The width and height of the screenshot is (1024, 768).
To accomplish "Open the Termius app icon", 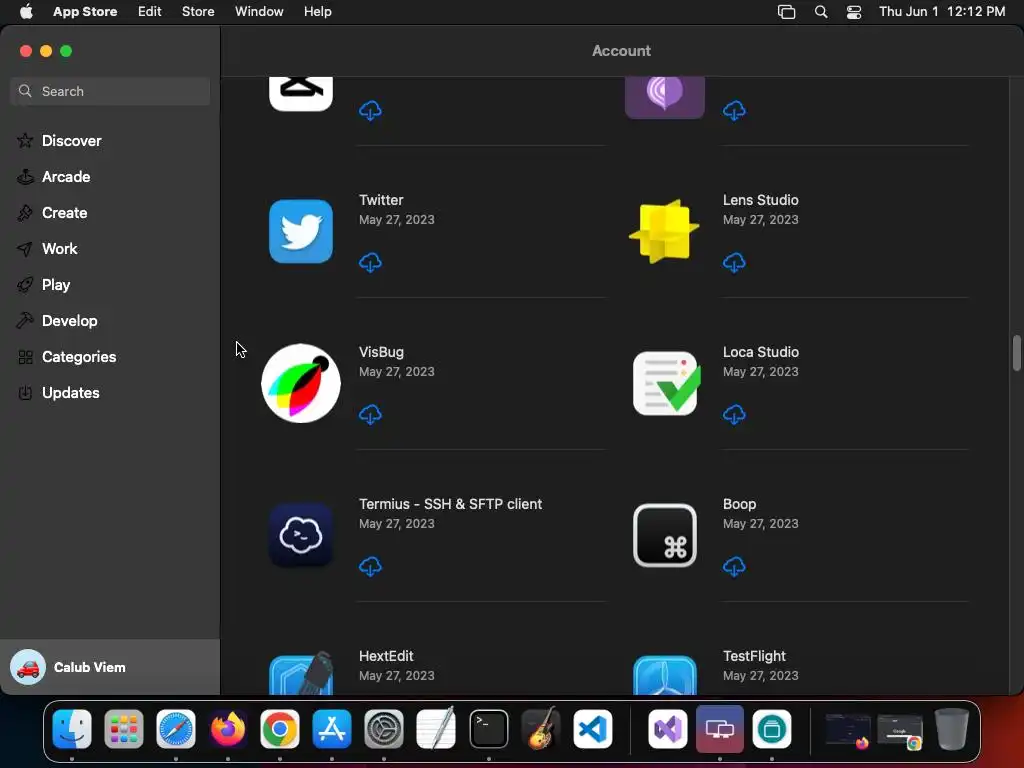I will click(301, 536).
